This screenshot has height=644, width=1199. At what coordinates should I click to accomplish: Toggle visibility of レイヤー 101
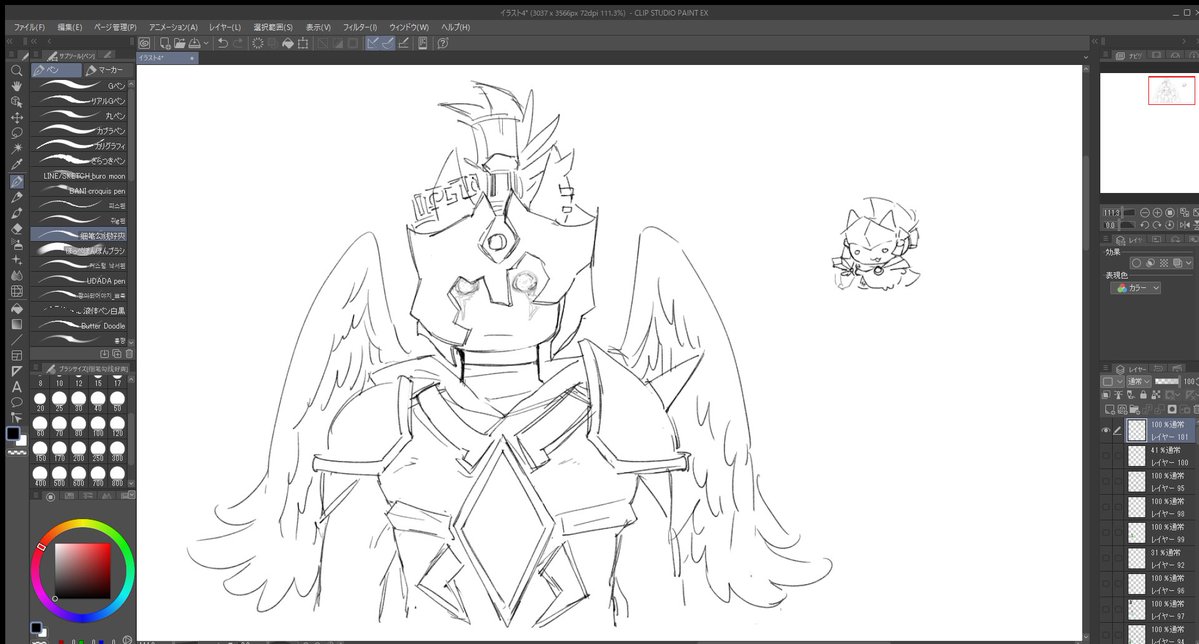coord(1106,431)
